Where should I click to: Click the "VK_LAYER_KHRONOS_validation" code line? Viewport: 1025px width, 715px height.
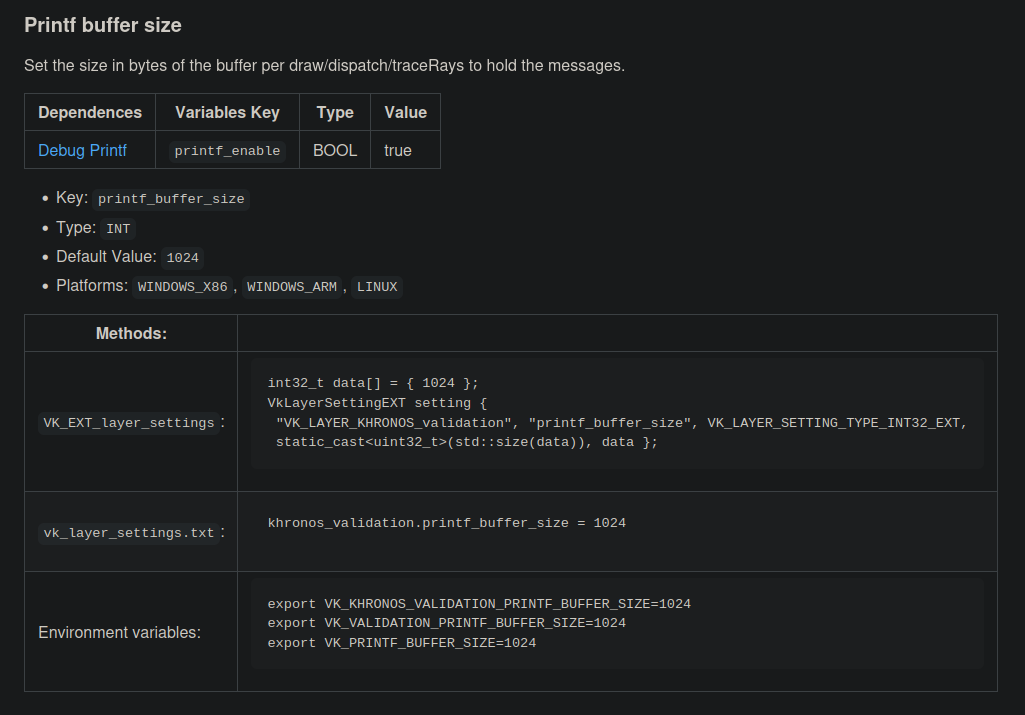pyautogui.click(x=621, y=423)
